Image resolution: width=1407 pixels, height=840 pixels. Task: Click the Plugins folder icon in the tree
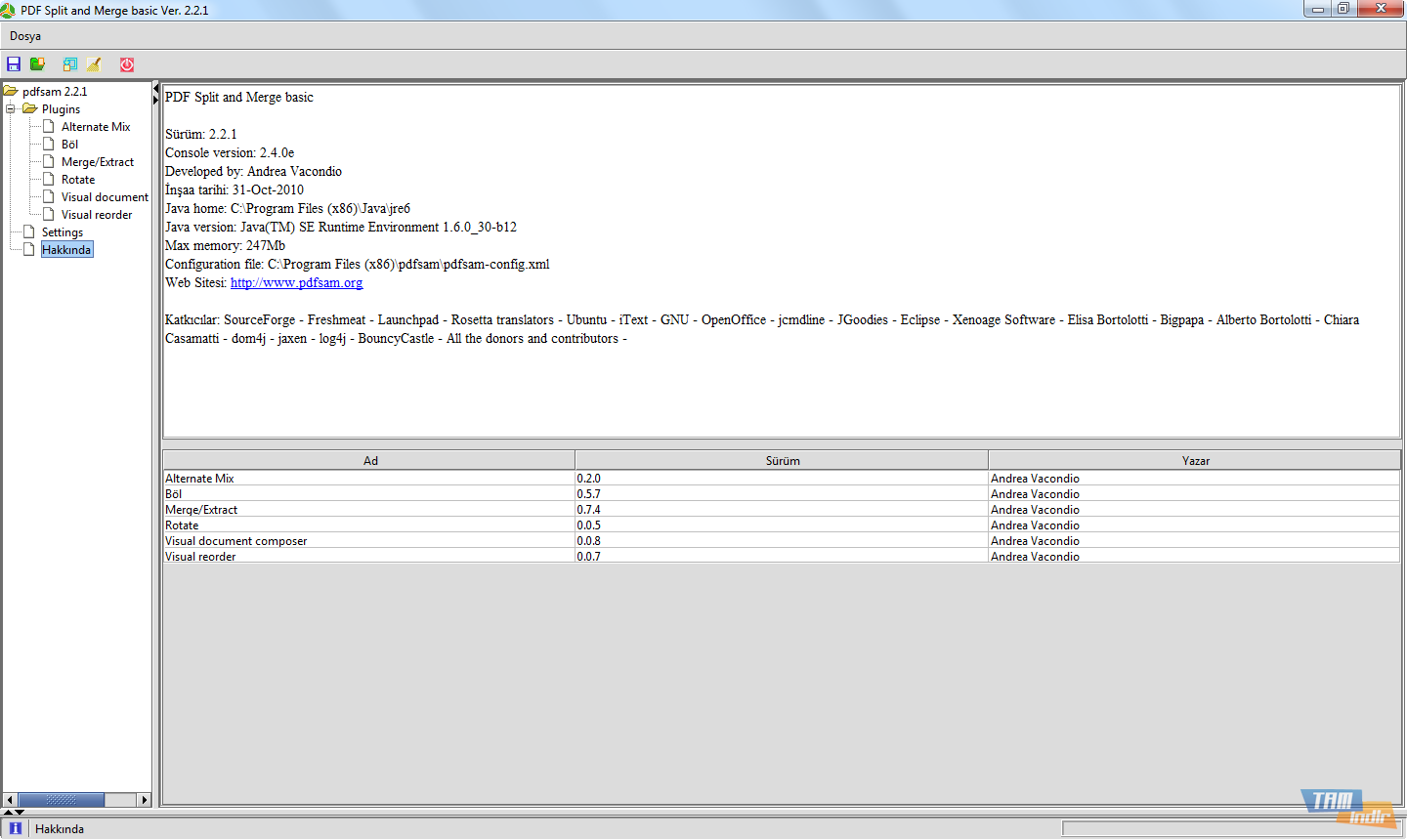coord(30,108)
